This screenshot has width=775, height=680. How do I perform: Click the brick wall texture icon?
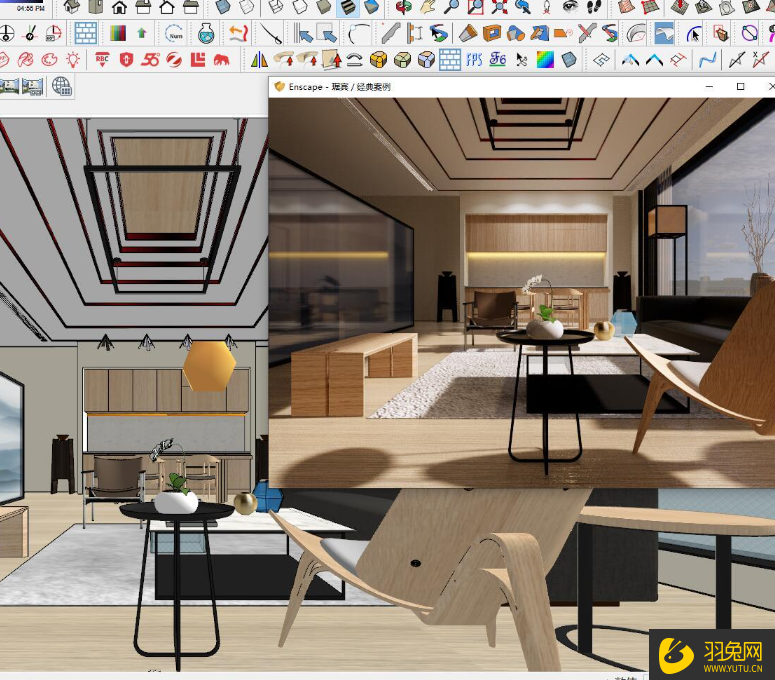click(86, 33)
